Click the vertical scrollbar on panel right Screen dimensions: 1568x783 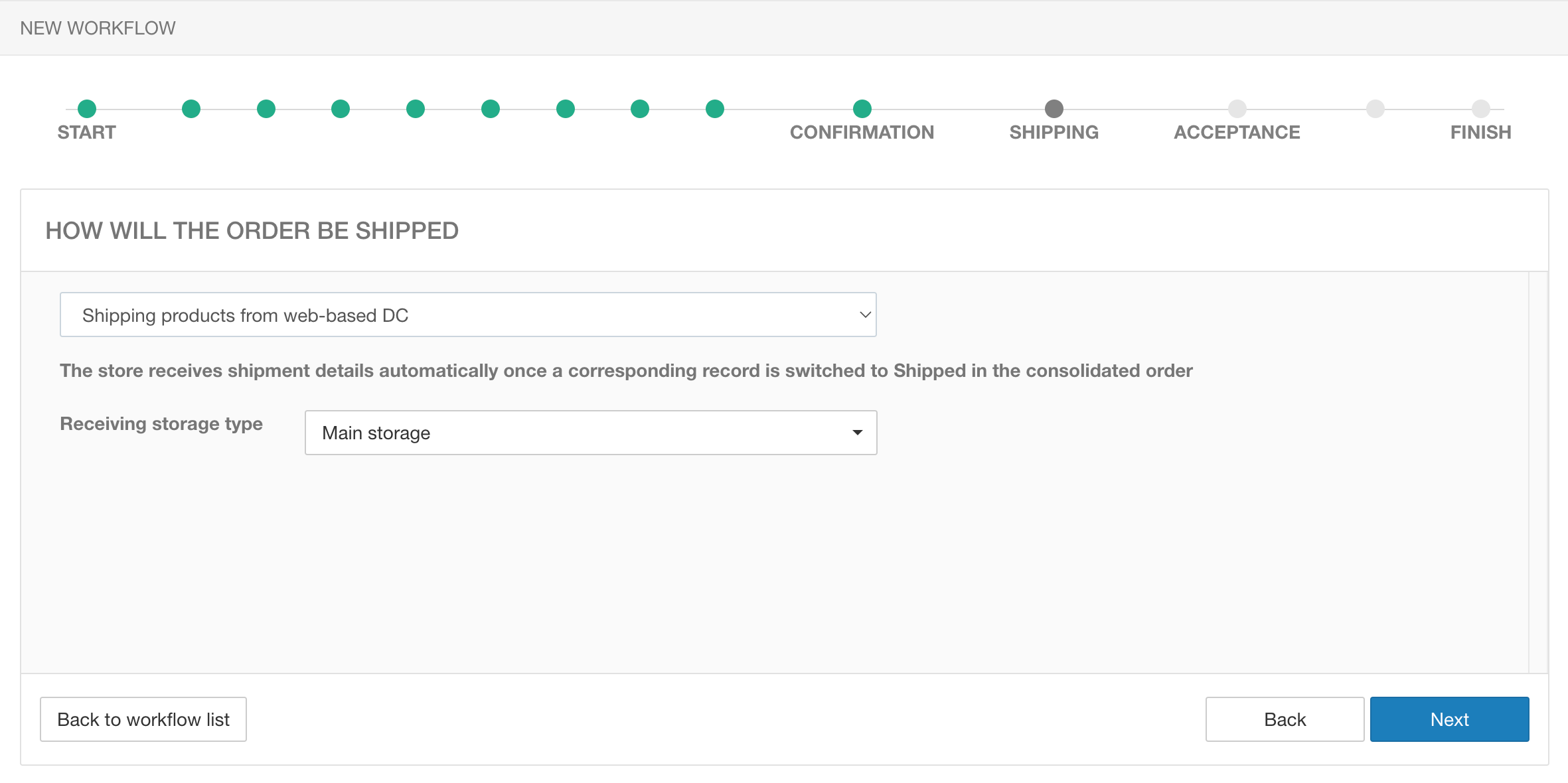point(1538,471)
